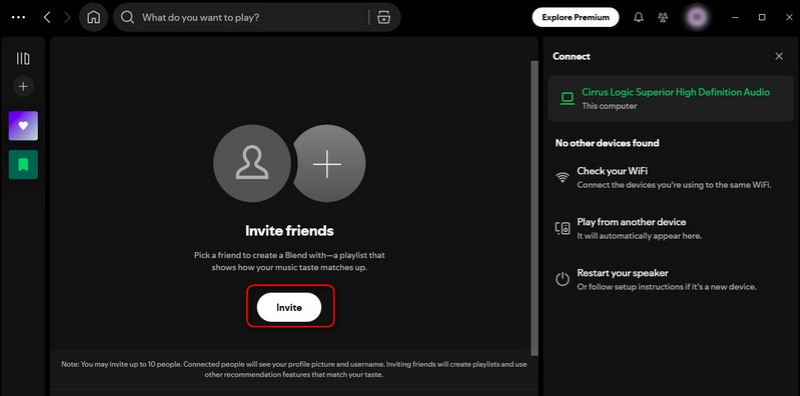Minimize the Spotify window

point(735,17)
